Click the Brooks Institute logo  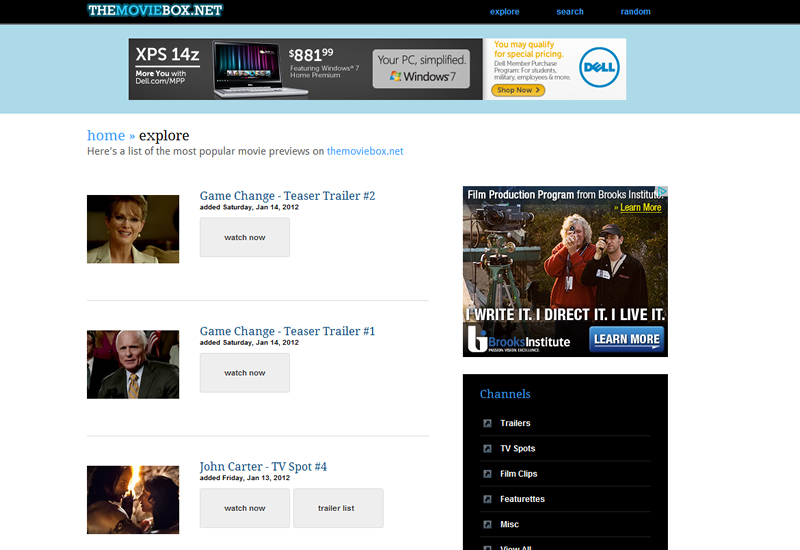click(x=519, y=340)
